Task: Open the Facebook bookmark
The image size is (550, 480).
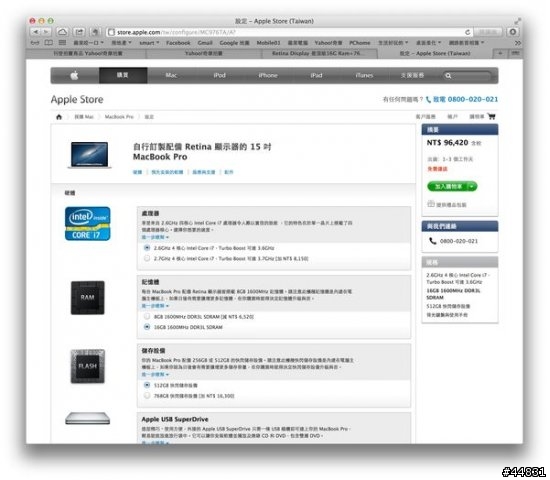Action: click(178, 43)
